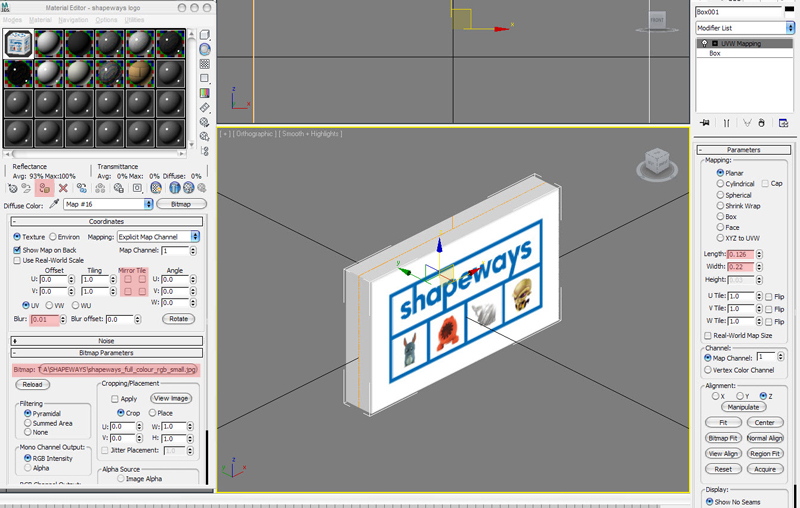The width and height of the screenshot is (800, 508).
Task: Click the object color swatch beside Box001
Action: click(x=790, y=11)
